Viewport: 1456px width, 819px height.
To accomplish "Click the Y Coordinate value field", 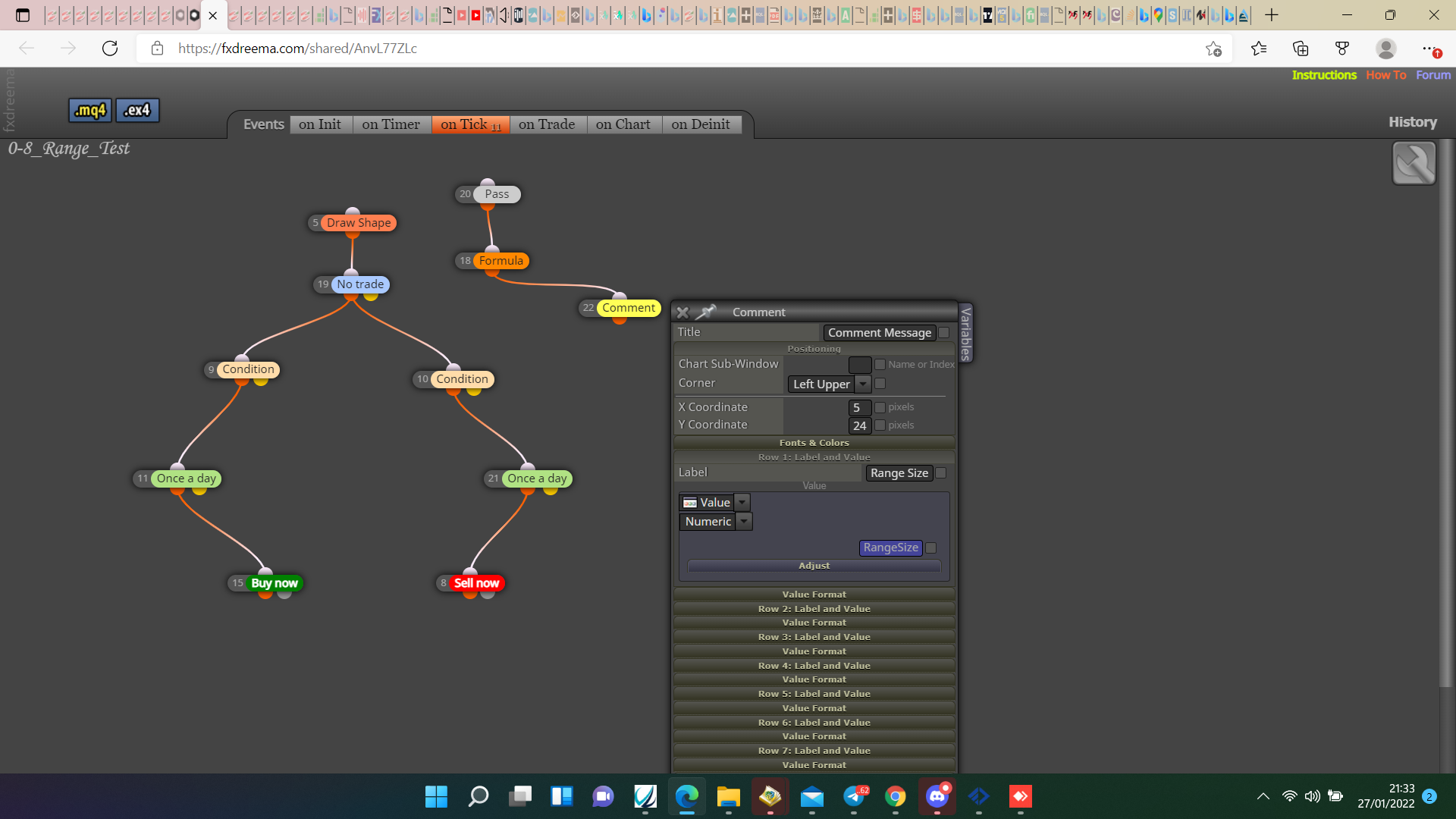I will [x=860, y=425].
